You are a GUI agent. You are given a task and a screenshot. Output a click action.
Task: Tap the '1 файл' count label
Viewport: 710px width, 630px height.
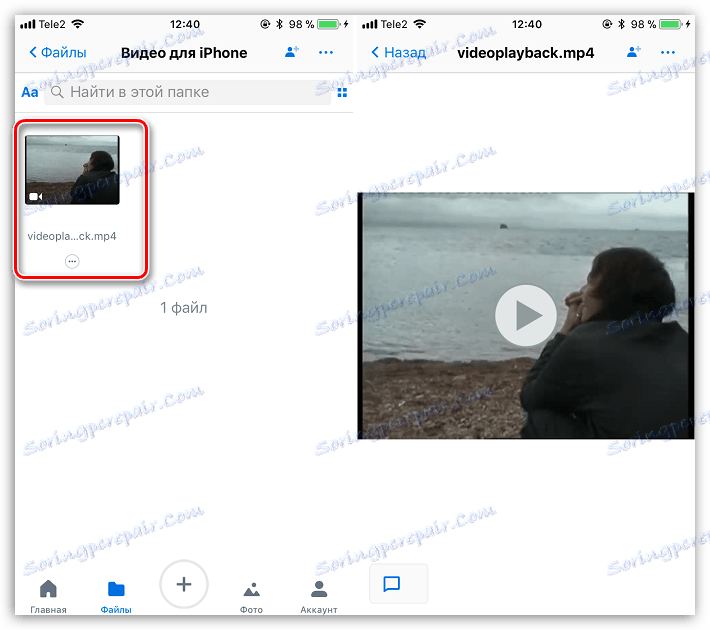pos(184,308)
